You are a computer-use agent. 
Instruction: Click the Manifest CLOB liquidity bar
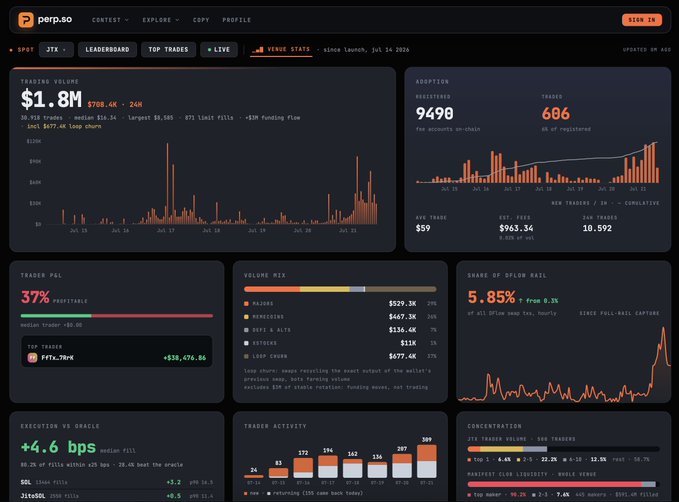[x=562, y=484]
